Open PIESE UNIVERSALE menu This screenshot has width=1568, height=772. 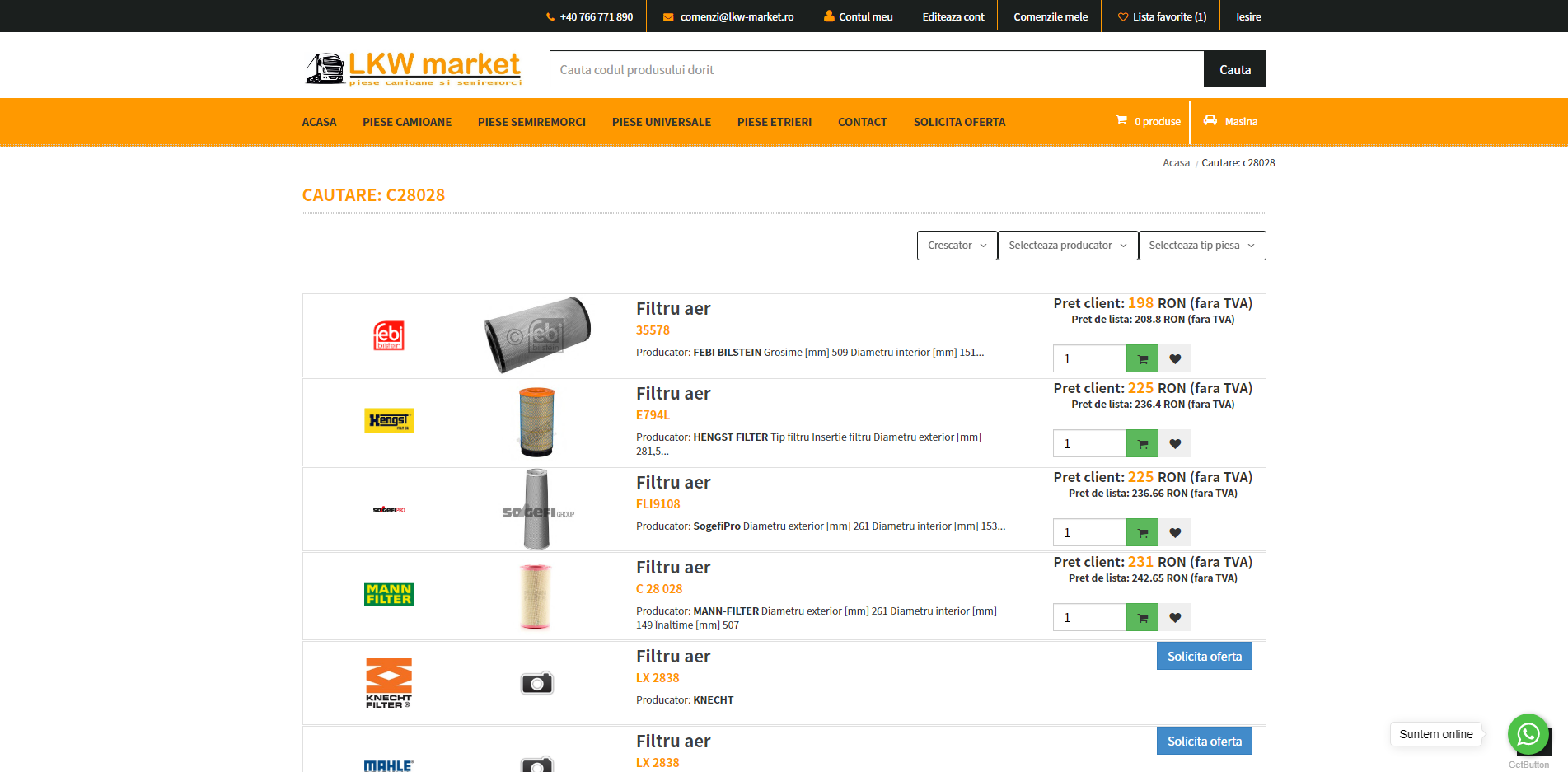(x=662, y=122)
